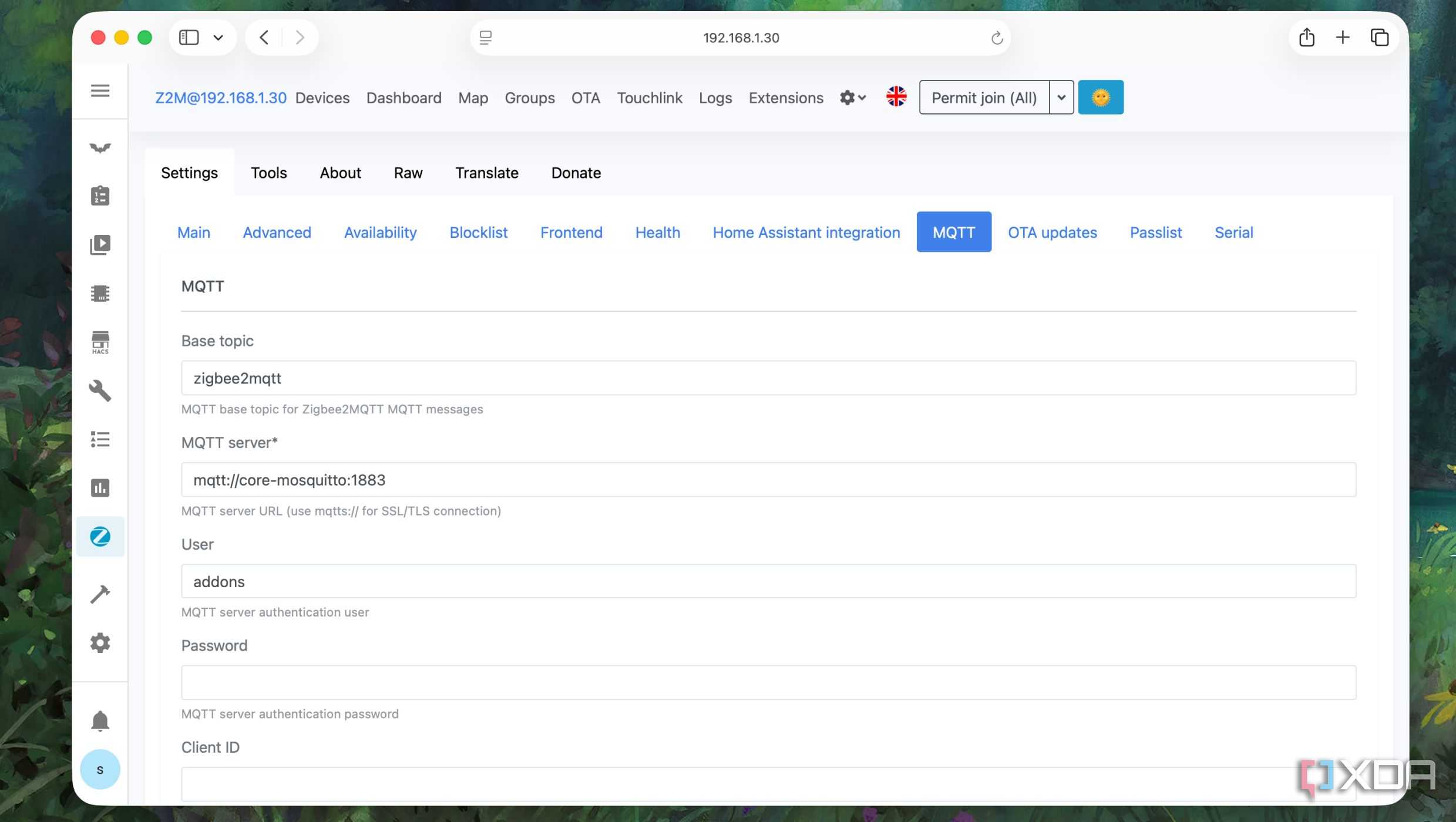This screenshot has height=822, width=1456.
Task: Open the Media play sidebar icon
Action: (x=100, y=244)
